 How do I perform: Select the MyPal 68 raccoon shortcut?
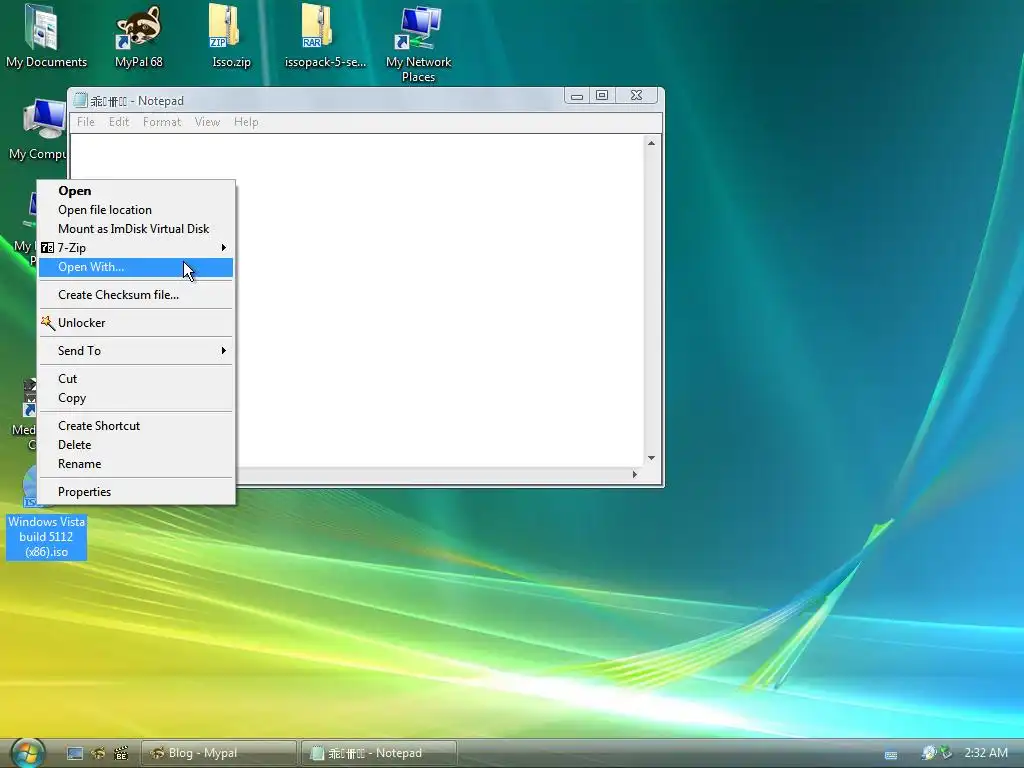pyautogui.click(x=138, y=36)
